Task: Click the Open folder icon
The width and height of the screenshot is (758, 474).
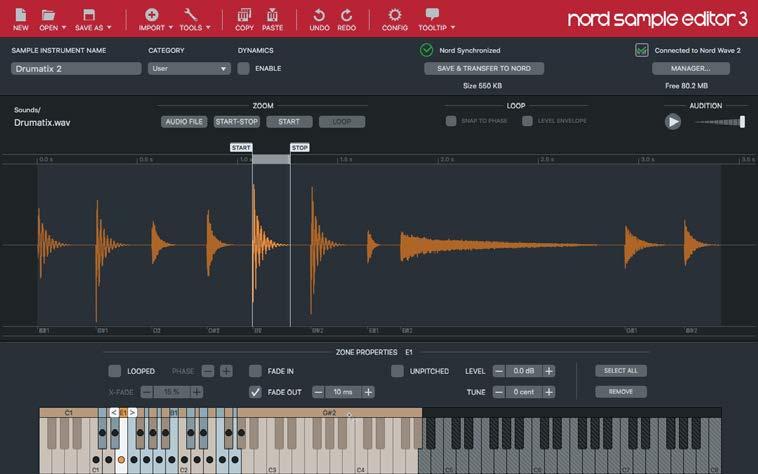Action: tap(48, 15)
